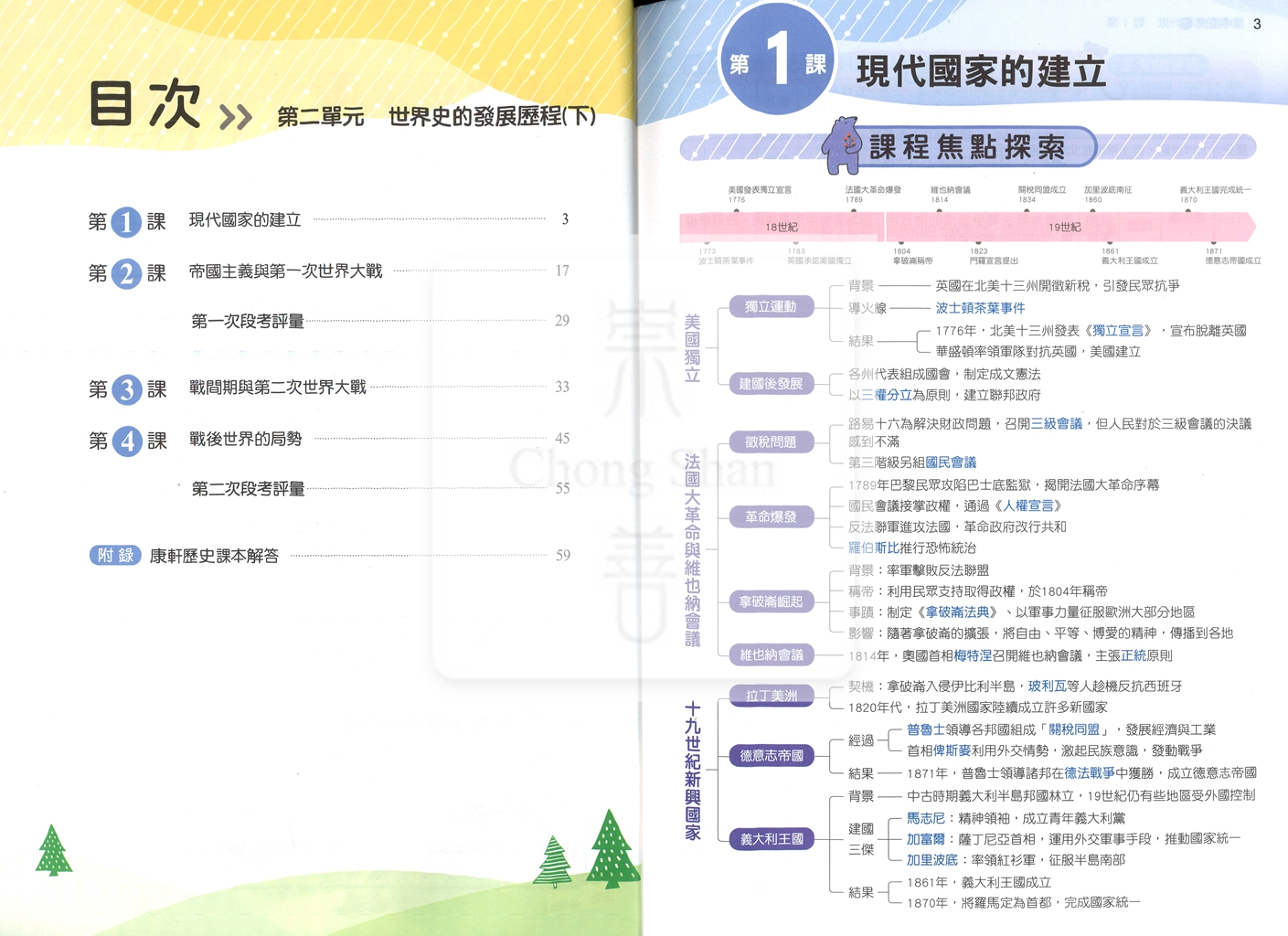Image resolution: width=1288 pixels, height=936 pixels.
Task: Click blue keyword 三權分立
Action: pos(887,395)
